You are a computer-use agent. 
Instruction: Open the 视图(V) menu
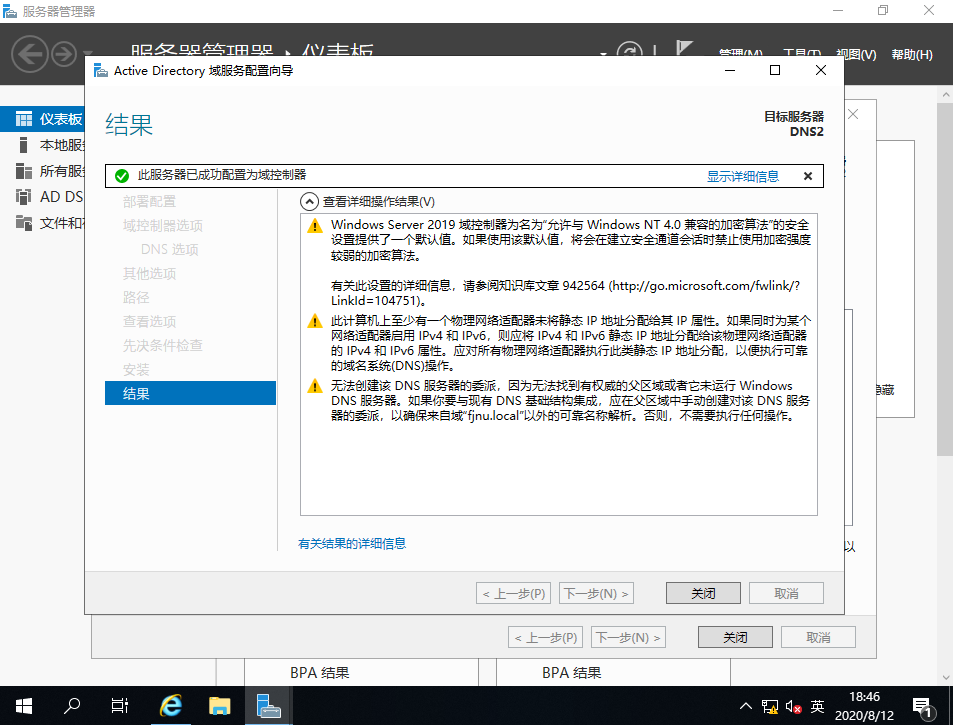[856, 54]
